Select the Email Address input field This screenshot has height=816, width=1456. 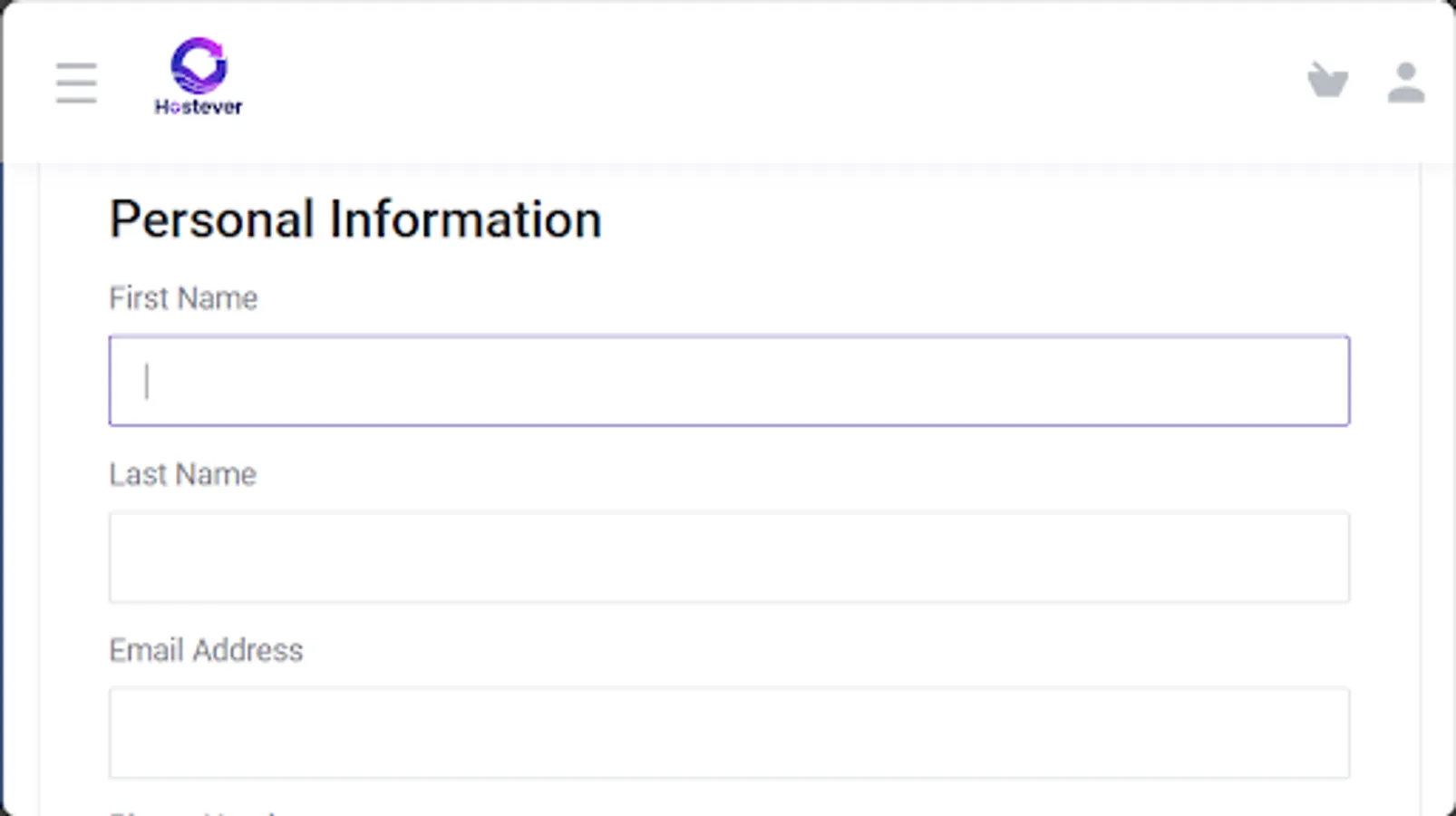[x=729, y=733]
